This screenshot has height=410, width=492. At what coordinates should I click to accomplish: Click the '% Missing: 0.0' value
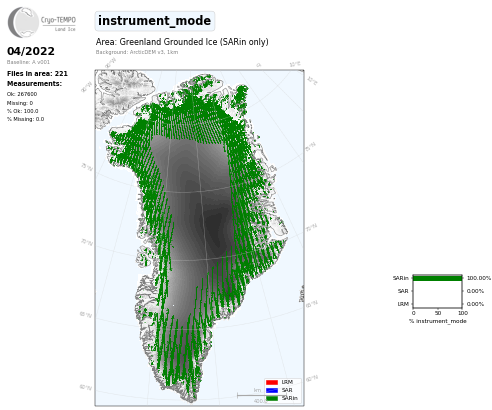pos(25,119)
